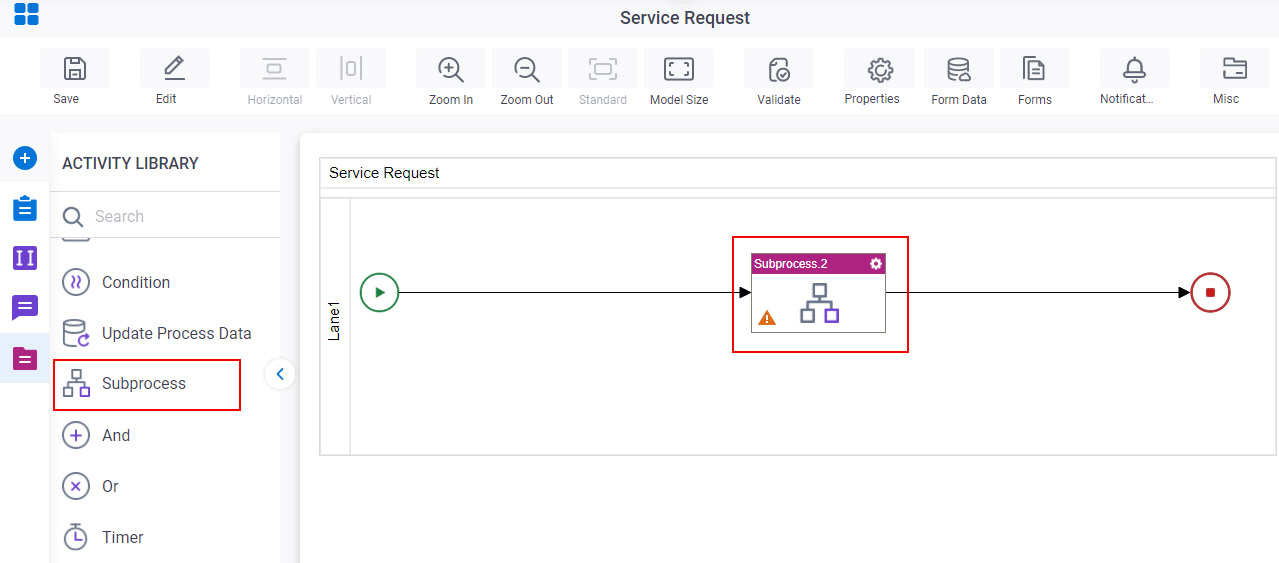1279x563 pixels.
Task: Click the Search field in Activity Library
Action: point(165,216)
